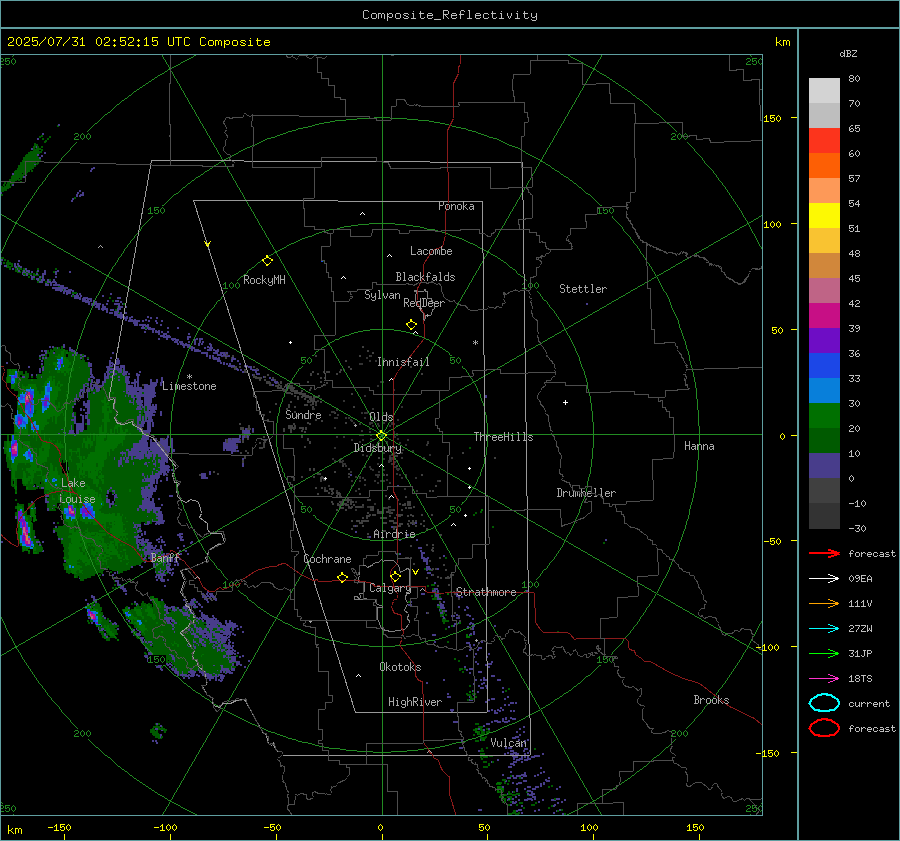Click the Sylvan label on map

click(x=382, y=295)
